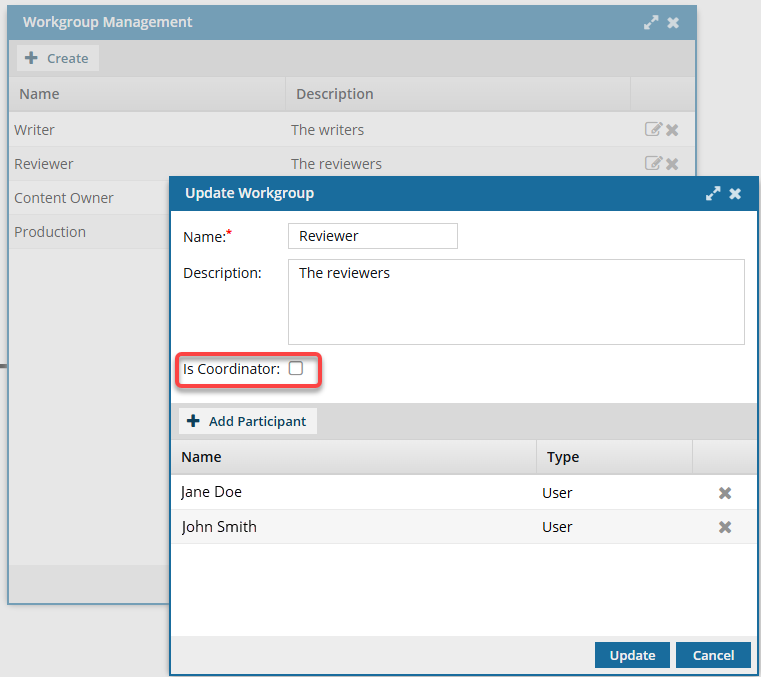The width and height of the screenshot is (761, 677).
Task: Click the edit icon for Writer workgroup
Action: (653, 129)
